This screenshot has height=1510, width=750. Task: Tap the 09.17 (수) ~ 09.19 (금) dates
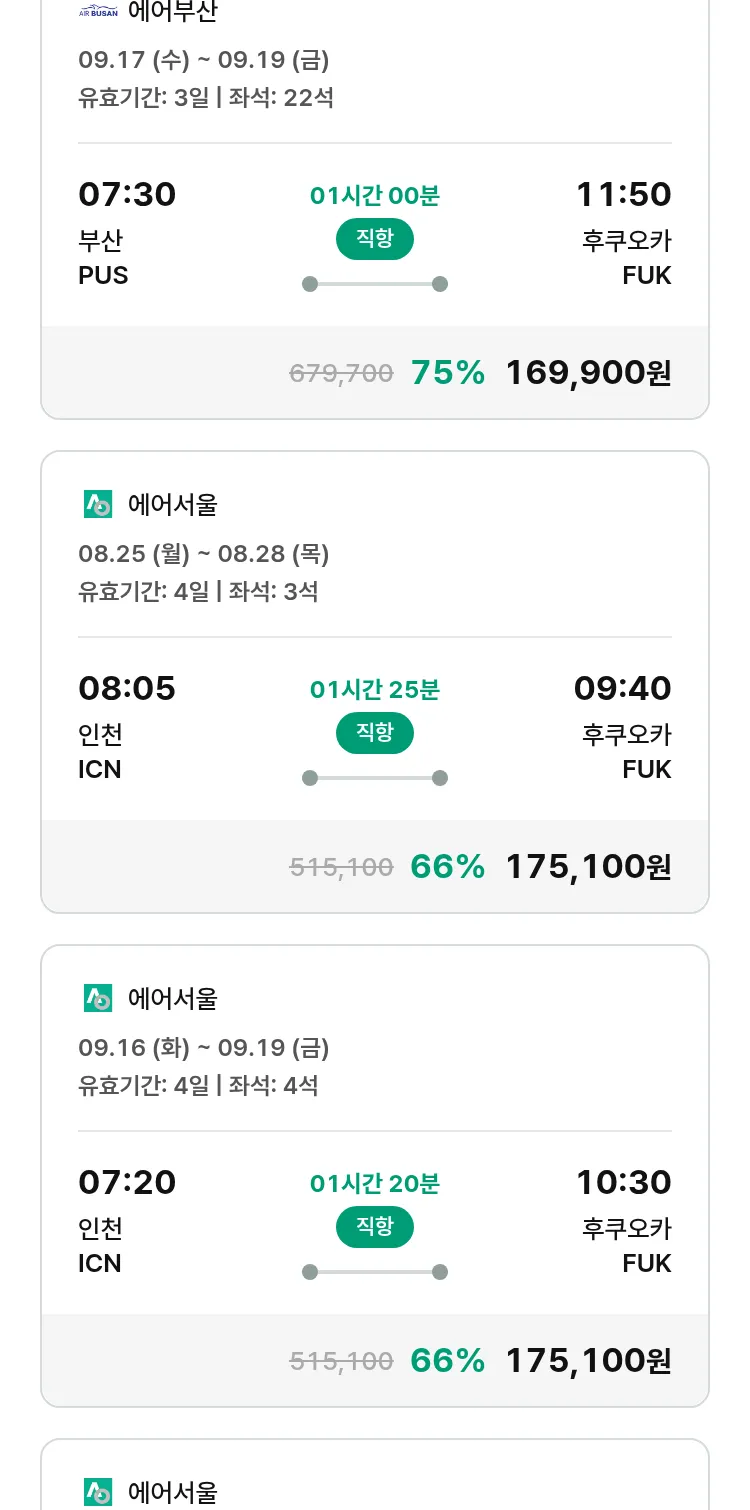(204, 60)
